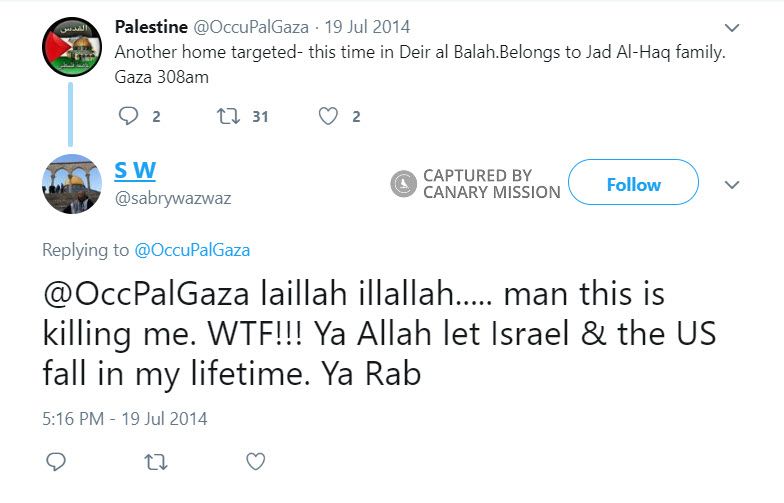Retweet S W's tweet
Image resolution: width=784 pixels, height=503 pixels.
[156, 461]
